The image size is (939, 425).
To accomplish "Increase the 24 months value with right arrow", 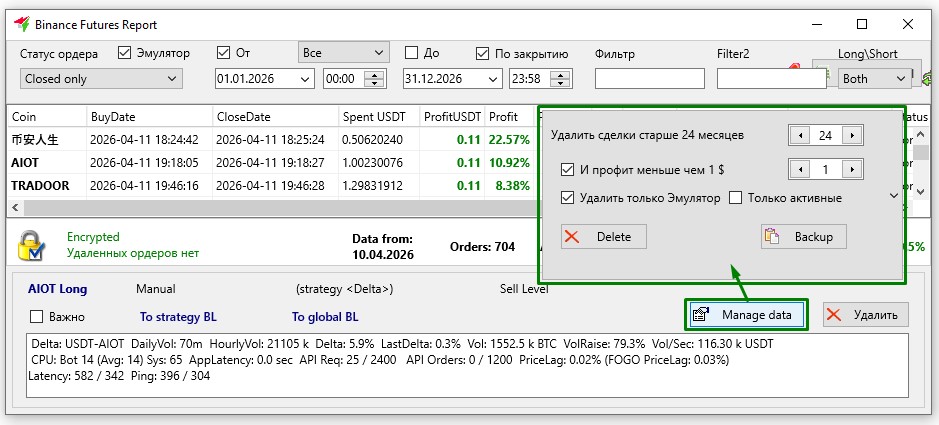I will point(851,135).
